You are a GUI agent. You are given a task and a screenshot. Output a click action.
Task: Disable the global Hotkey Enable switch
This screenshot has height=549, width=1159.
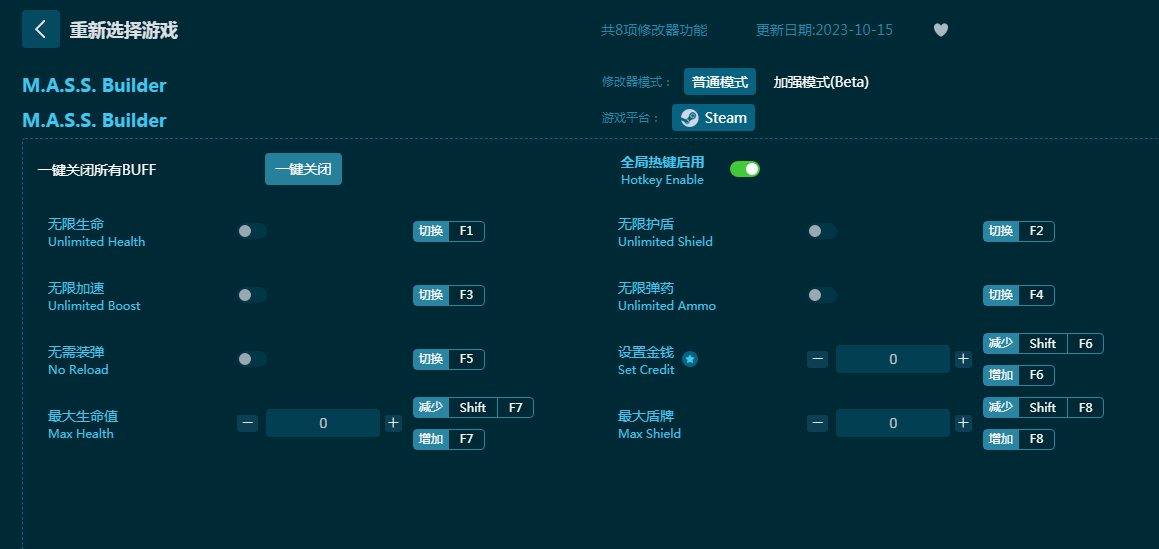[744, 169]
